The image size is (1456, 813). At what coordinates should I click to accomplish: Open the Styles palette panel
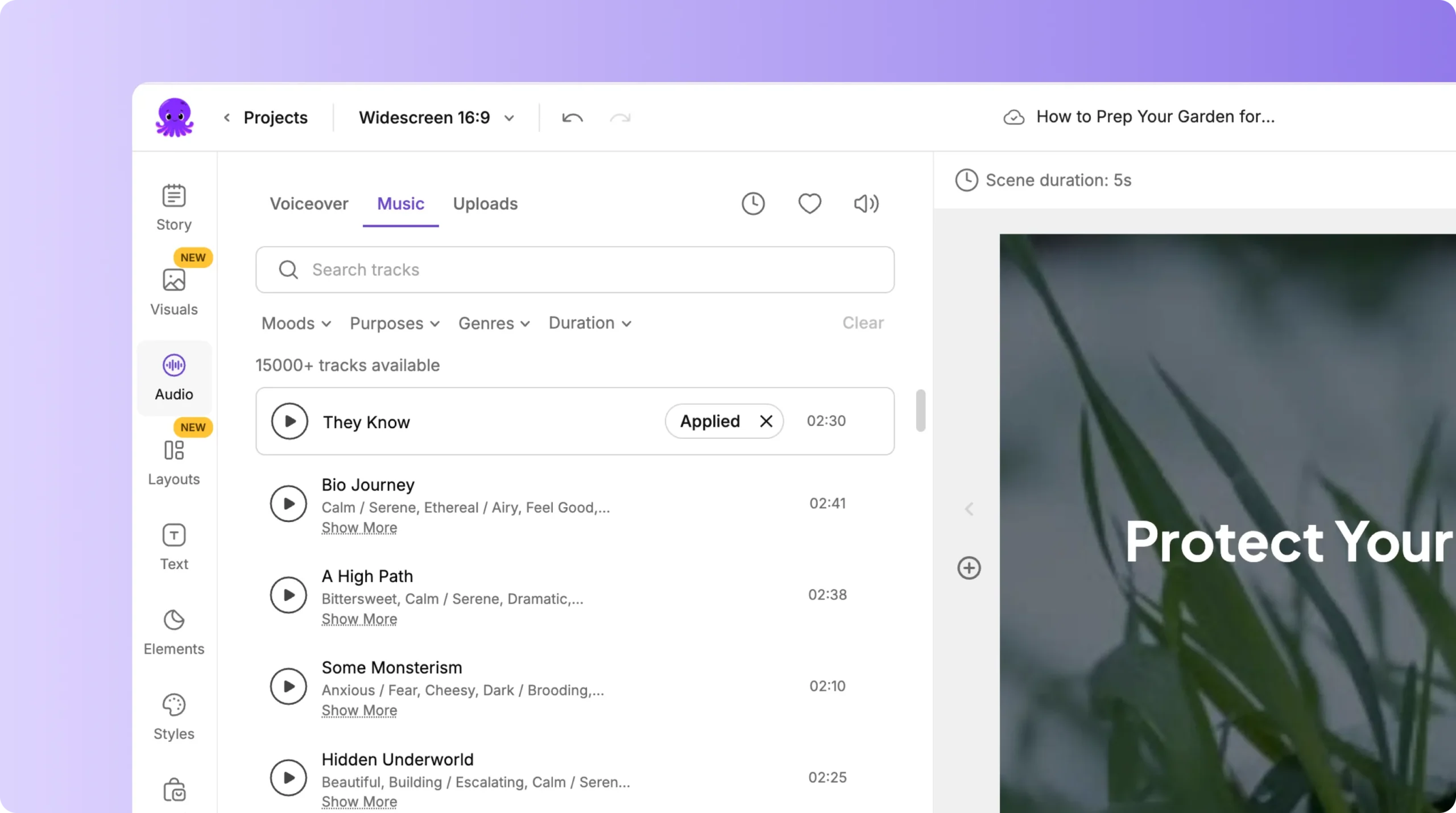point(173,716)
